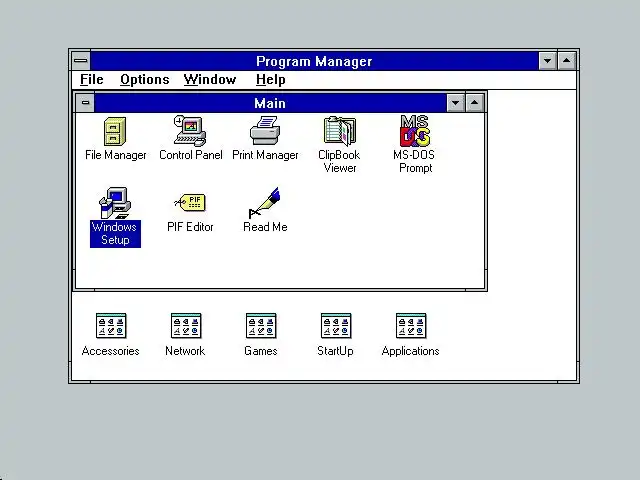
Task: Click the 'Control Panel' text label
Action: click(191, 155)
